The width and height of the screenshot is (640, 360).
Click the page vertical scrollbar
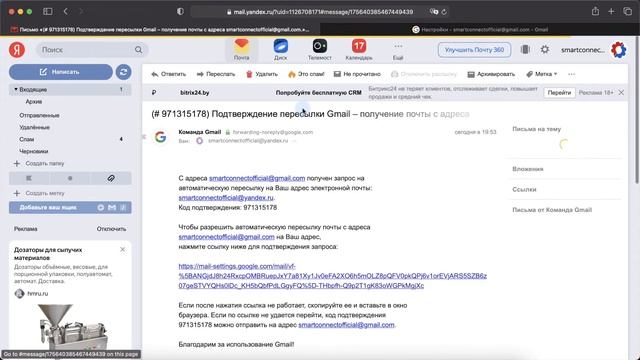(x=637, y=110)
